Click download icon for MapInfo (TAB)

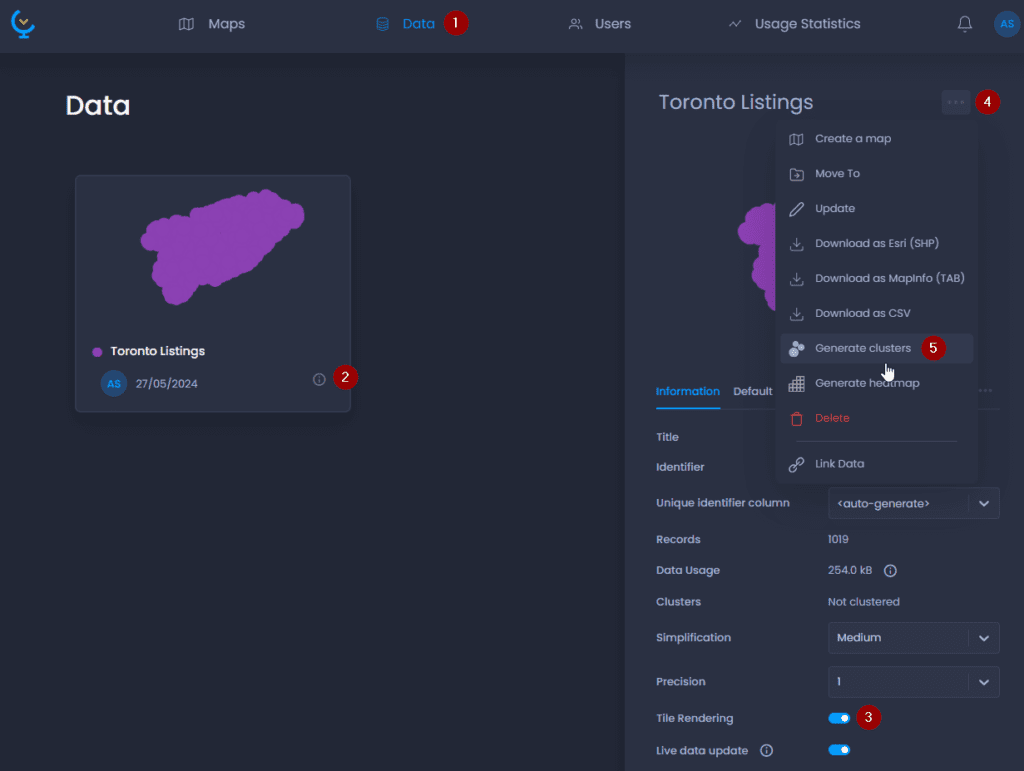tap(796, 279)
